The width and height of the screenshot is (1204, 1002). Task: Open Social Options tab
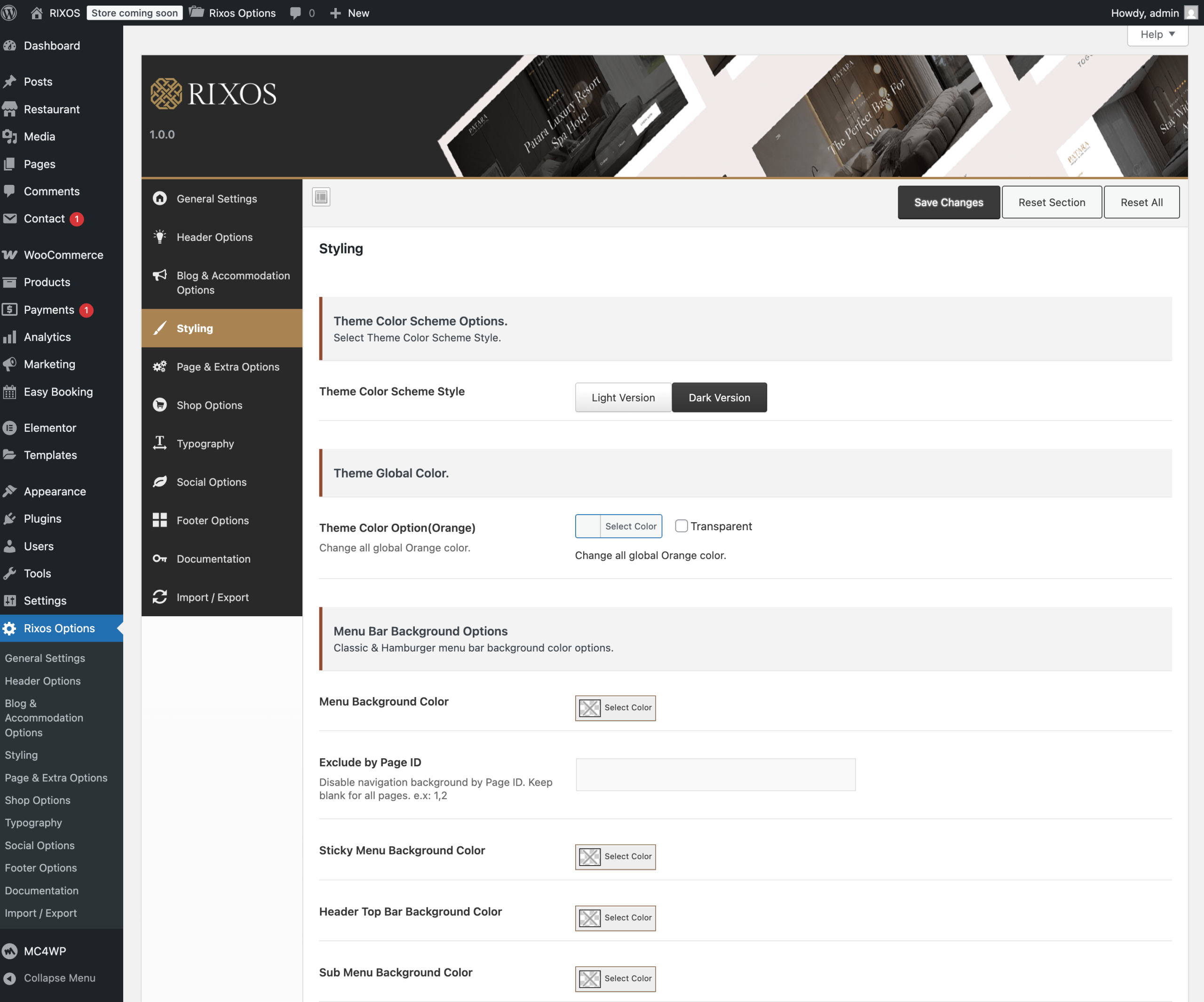(222, 482)
